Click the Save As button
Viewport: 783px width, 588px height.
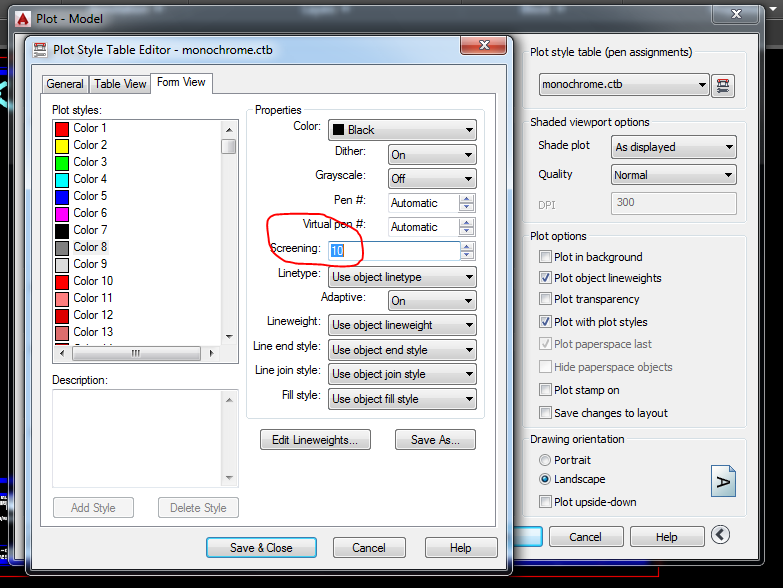tap(435, 440)
